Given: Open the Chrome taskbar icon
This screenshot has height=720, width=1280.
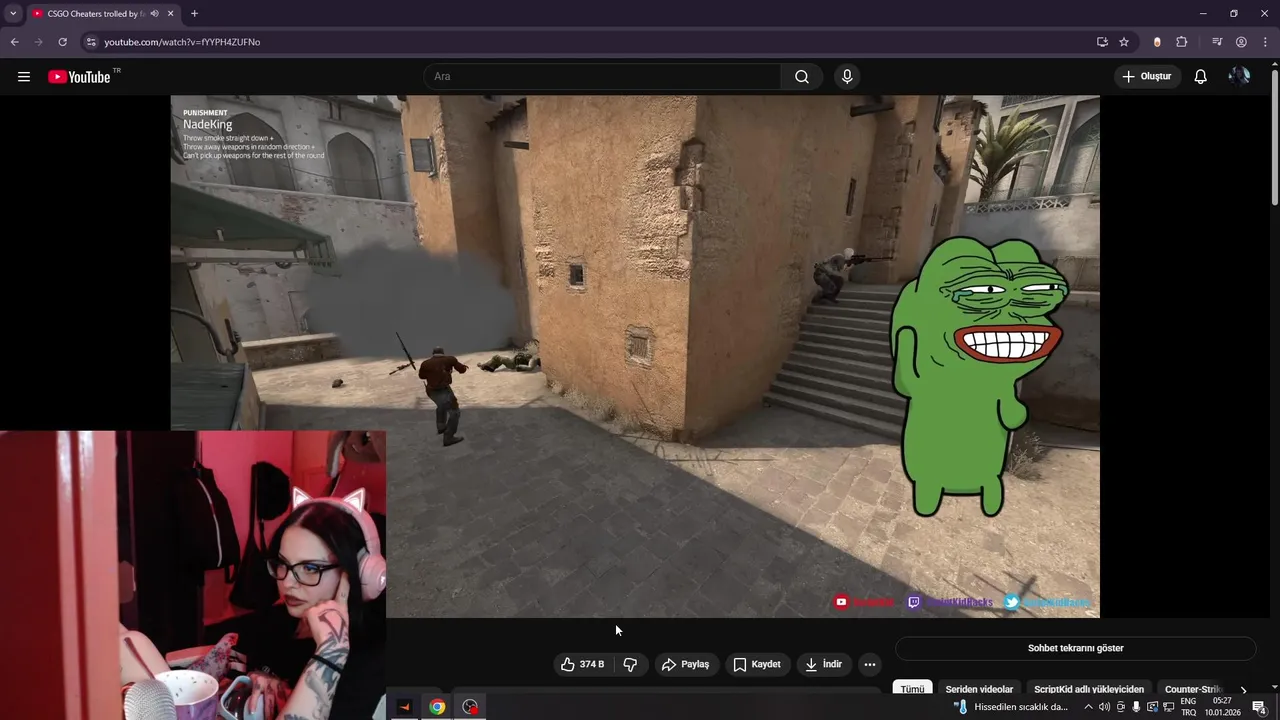Looking at the screenshot, I should pyautogui.click(x=437, y=707).
